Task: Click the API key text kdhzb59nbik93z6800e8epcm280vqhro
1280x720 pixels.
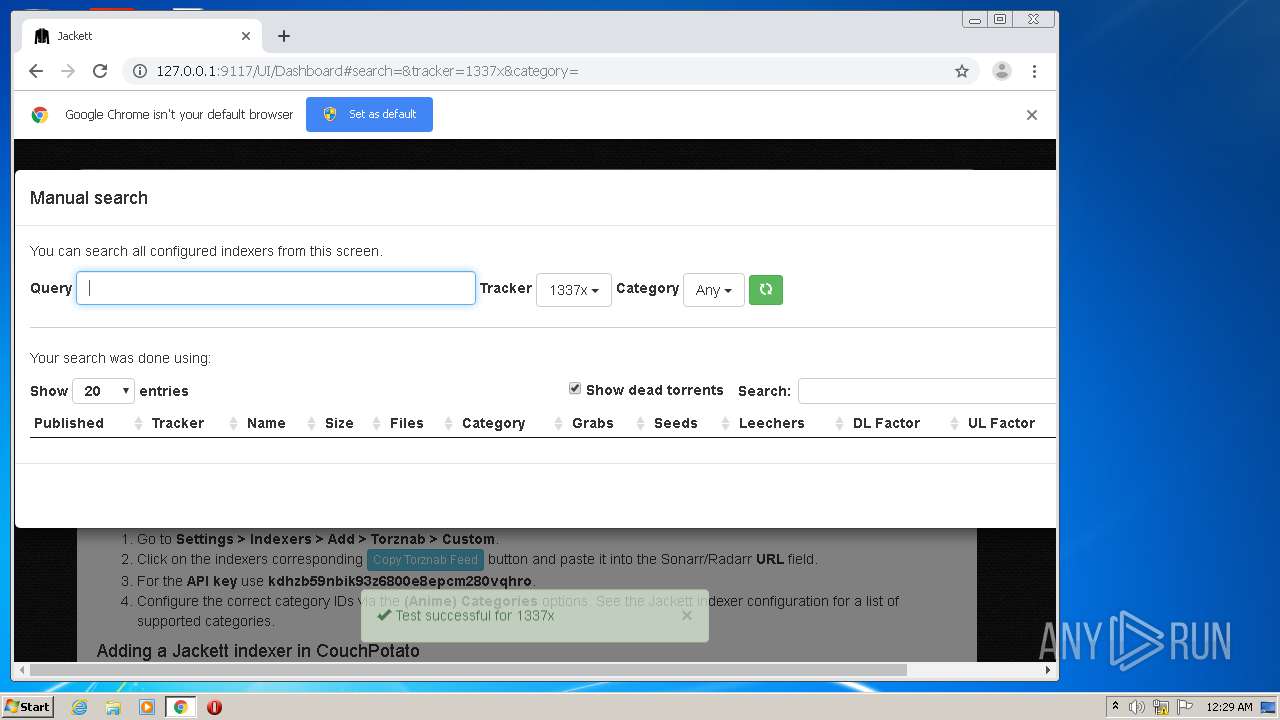Action: click(x=400, y=581)
